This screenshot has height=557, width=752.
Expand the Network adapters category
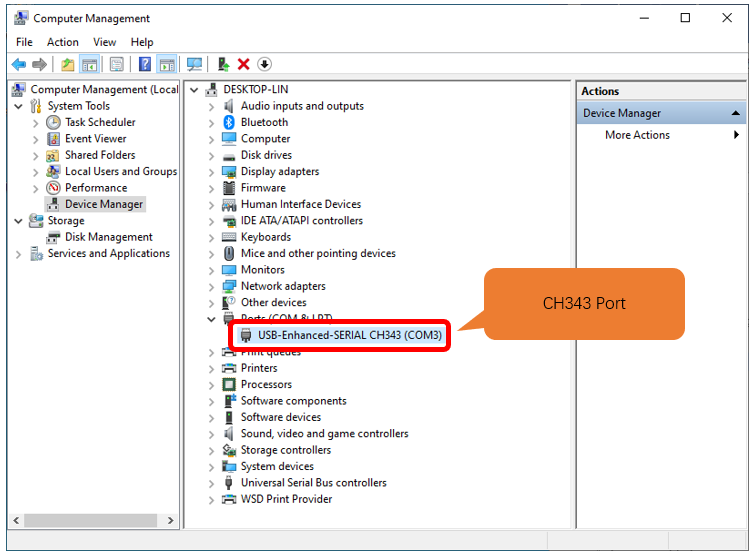point(211,287)
